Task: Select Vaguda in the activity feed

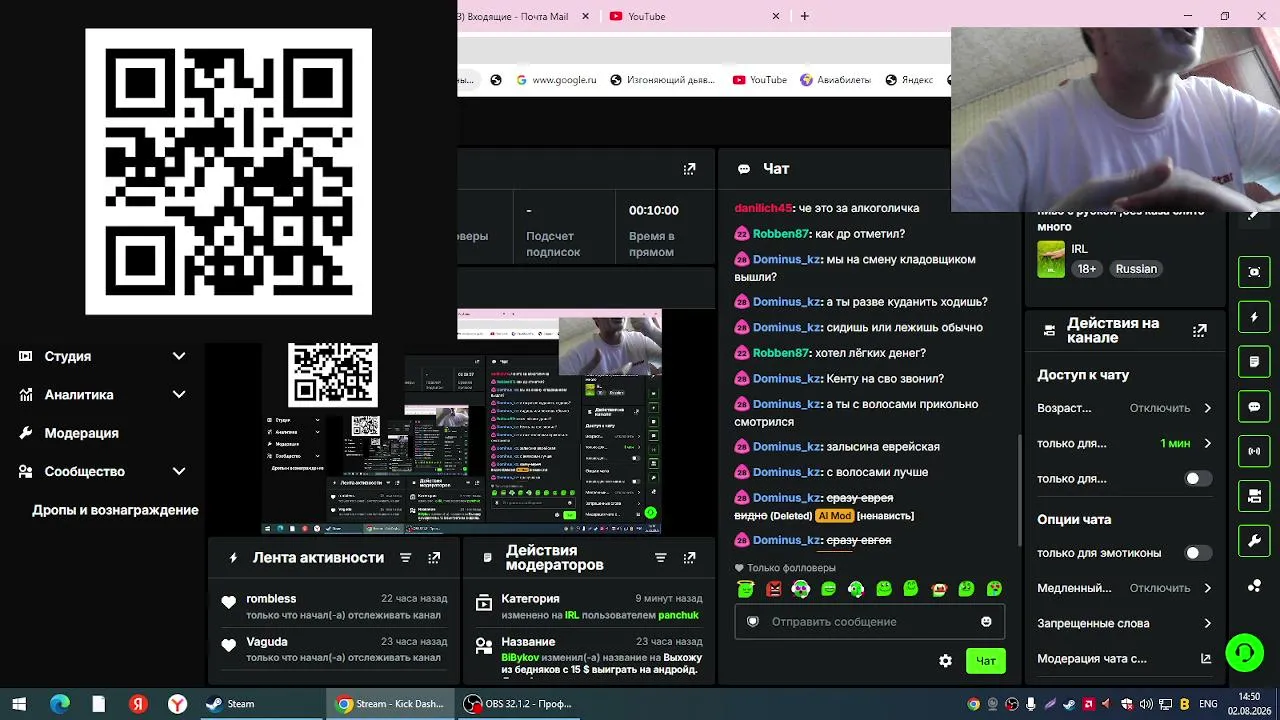Action: point(267,642)
